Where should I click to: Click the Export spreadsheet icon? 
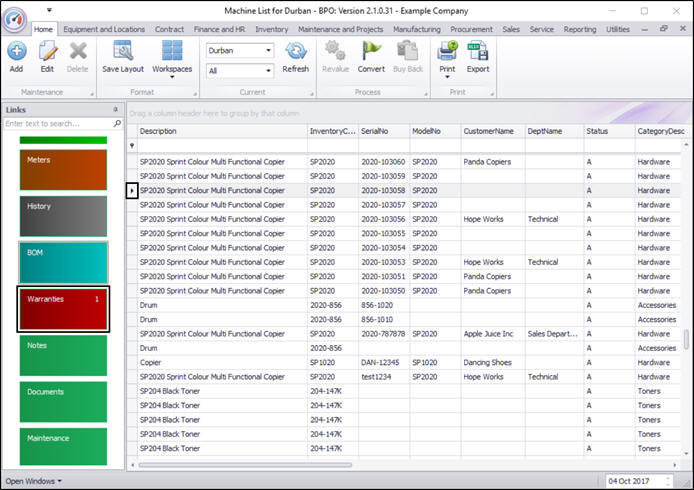(x=478, y=51)
